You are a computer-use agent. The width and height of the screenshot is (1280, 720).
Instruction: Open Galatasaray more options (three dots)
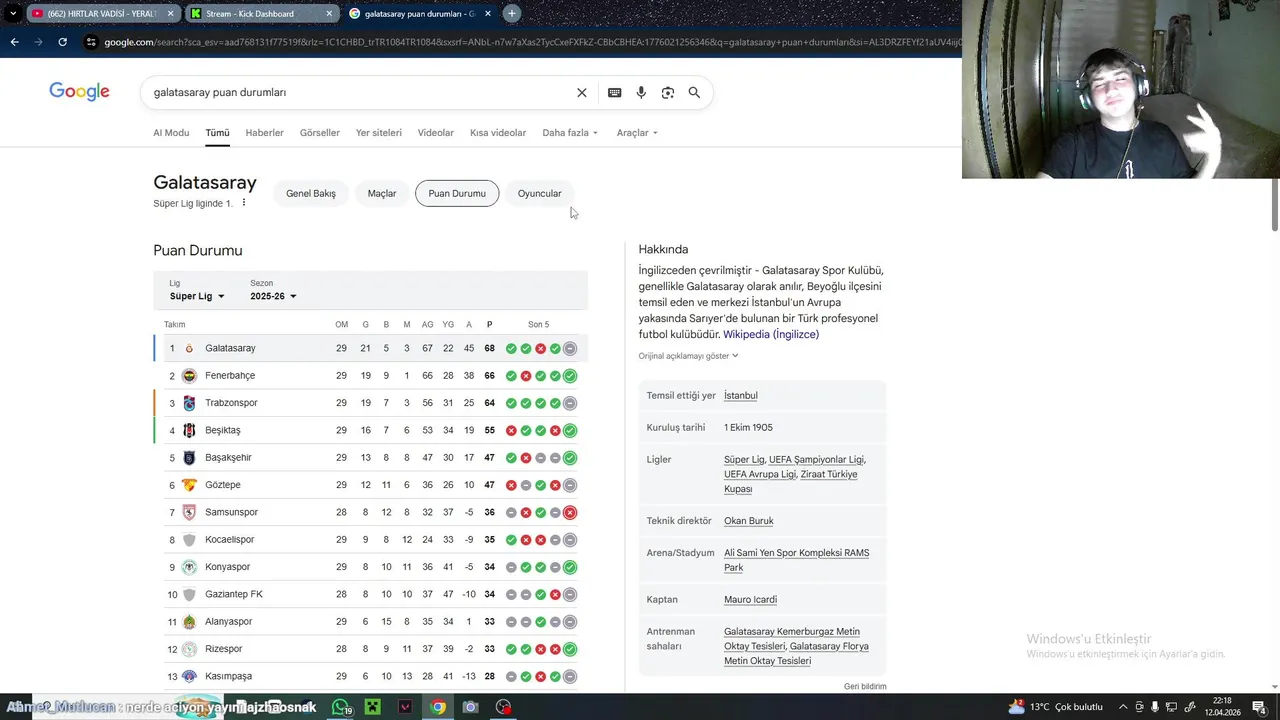[243, 203]
